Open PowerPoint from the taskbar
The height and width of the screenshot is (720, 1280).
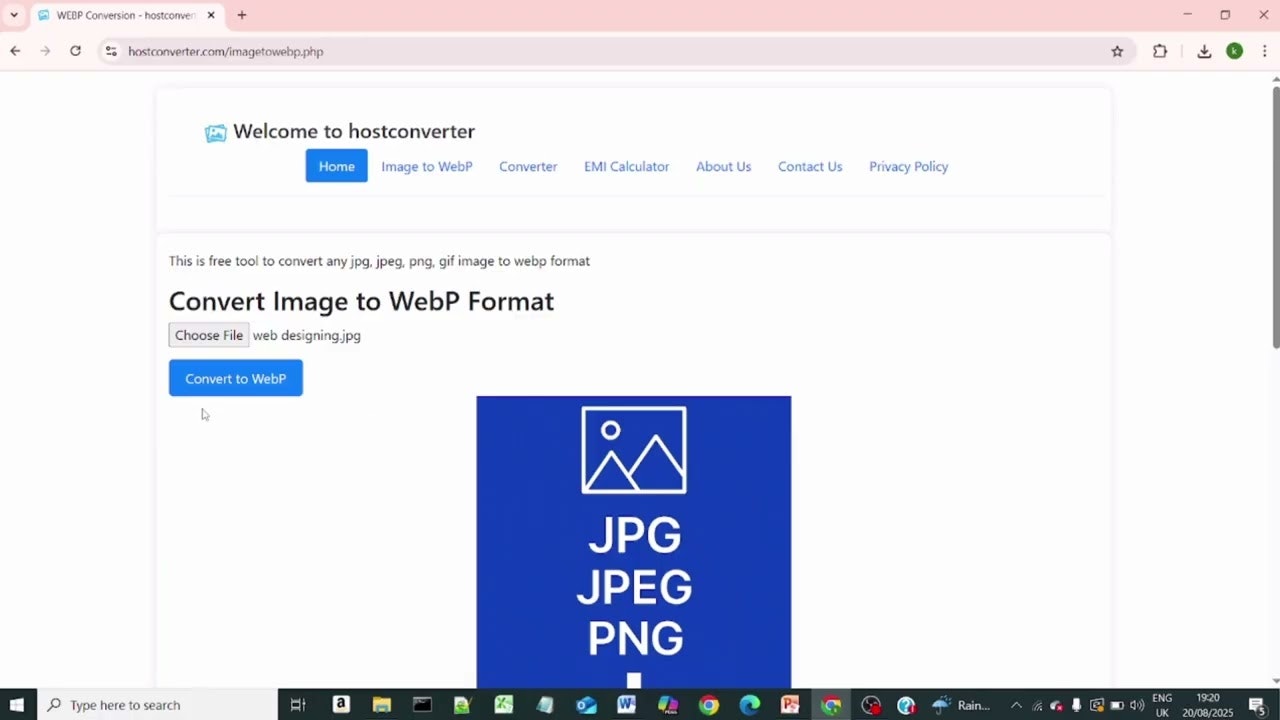[x=790, y=705]
